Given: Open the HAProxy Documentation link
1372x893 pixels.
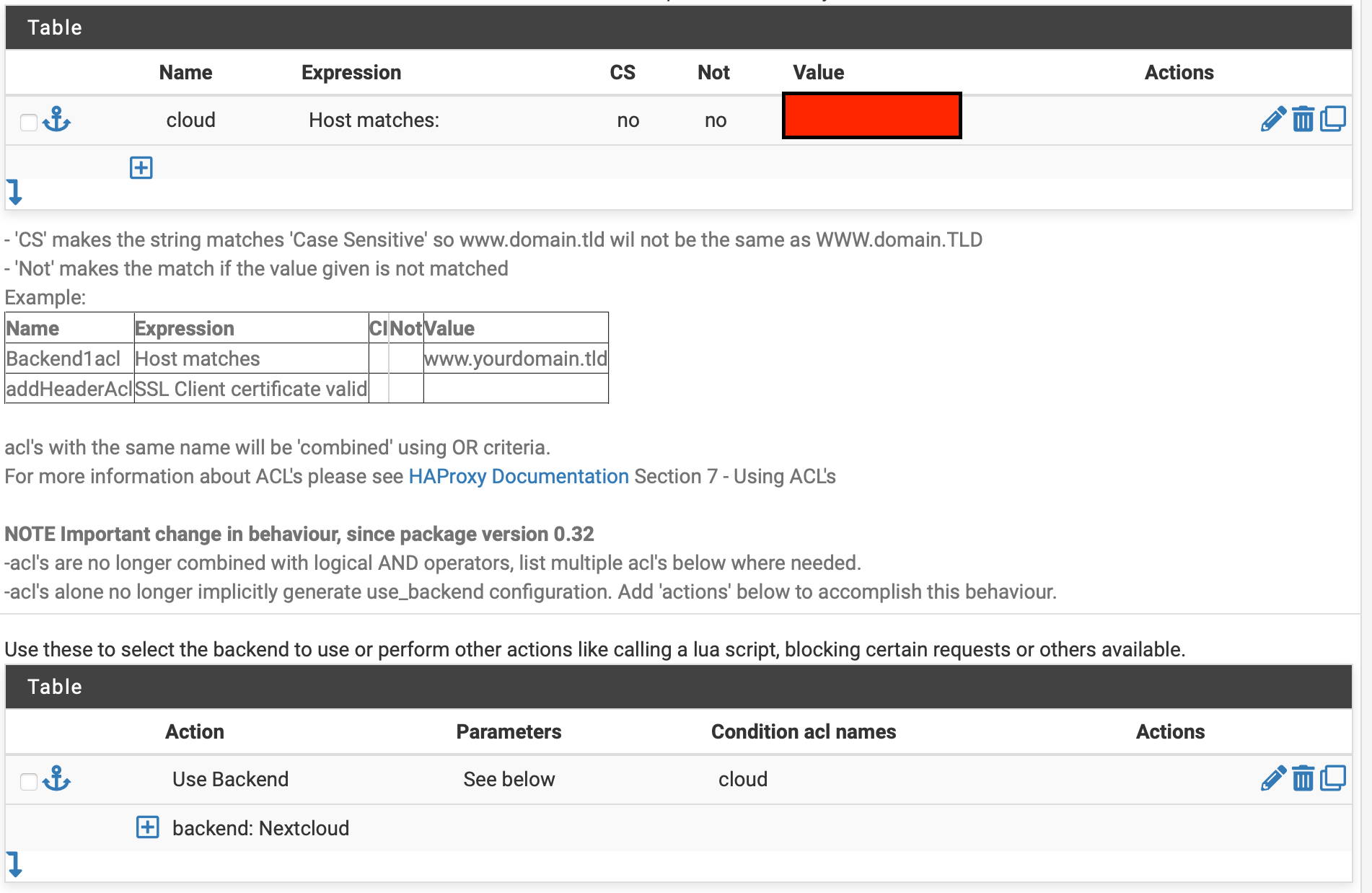Looking at the screenshot, I should pos(519,476).
